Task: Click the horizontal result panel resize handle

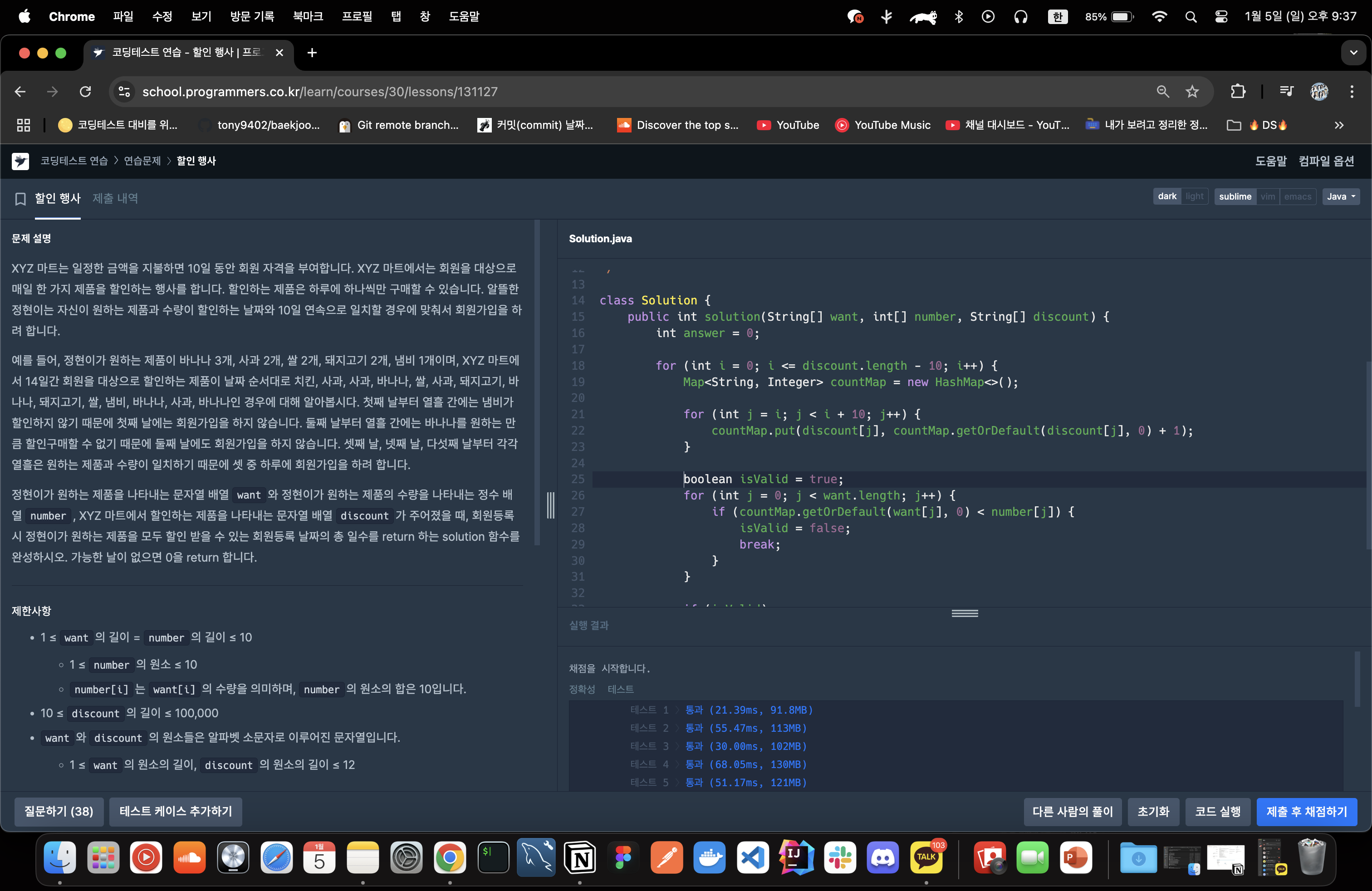Action: 965,613
